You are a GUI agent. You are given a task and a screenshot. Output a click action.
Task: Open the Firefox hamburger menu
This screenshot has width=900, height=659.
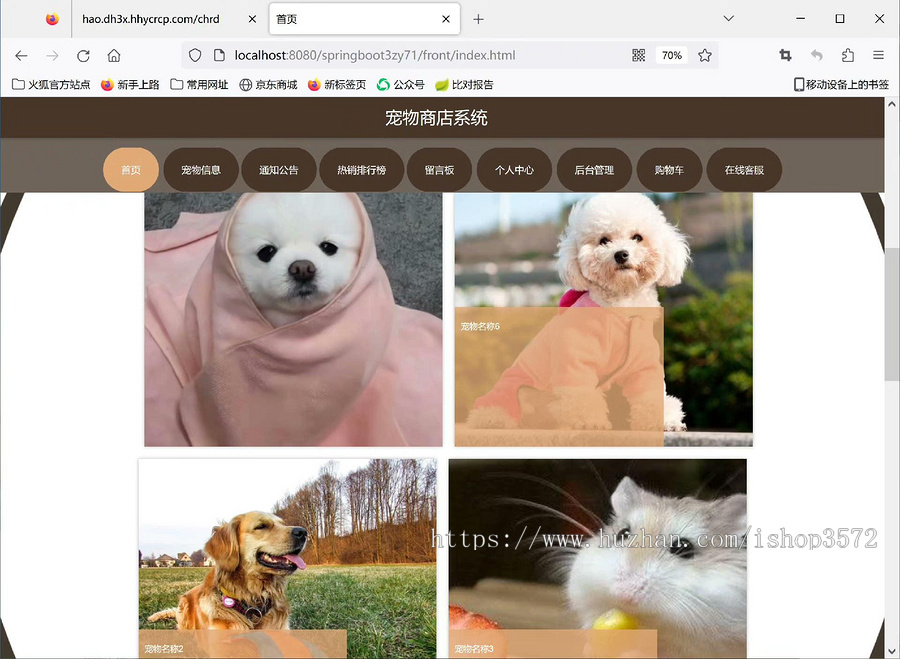[878, 55]
